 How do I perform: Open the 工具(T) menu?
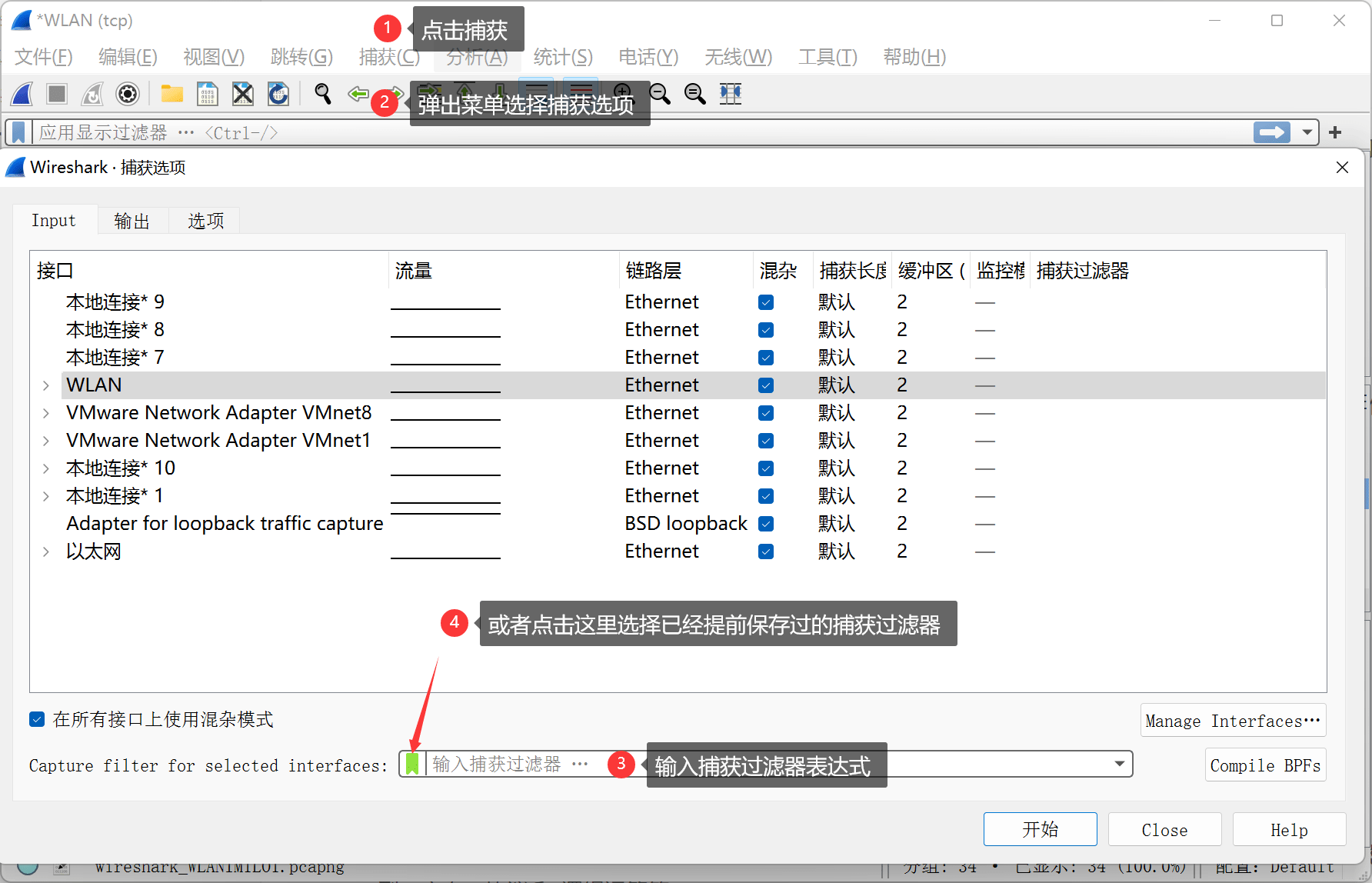828,57
